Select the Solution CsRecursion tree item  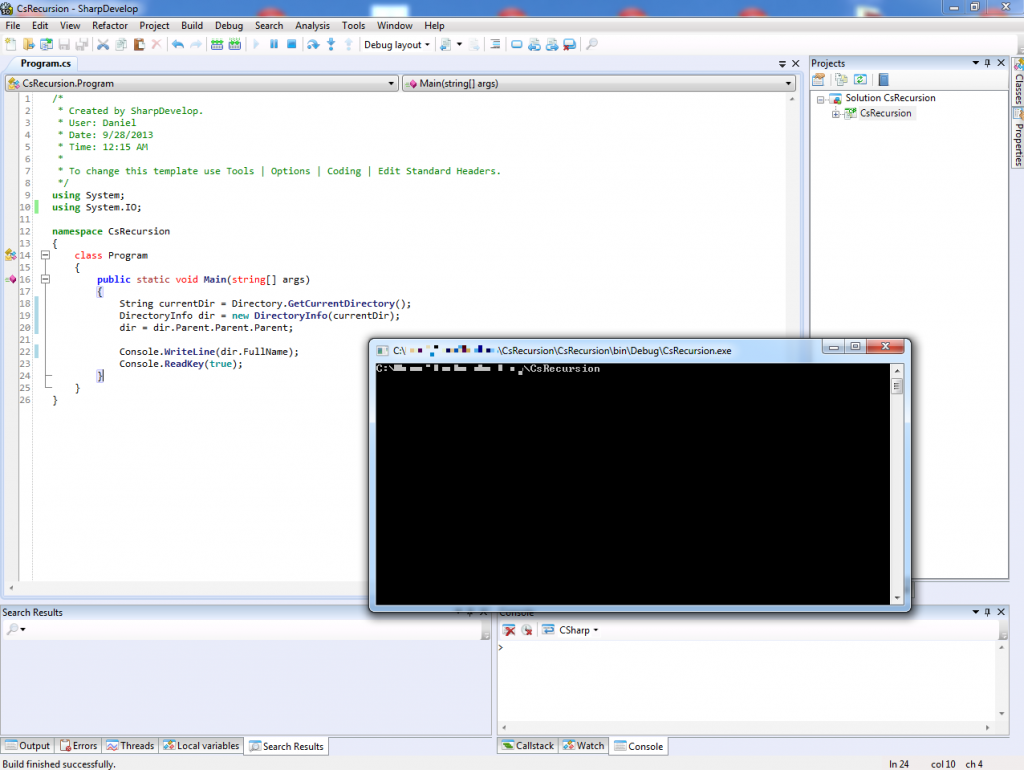click(x=889, y=98)
